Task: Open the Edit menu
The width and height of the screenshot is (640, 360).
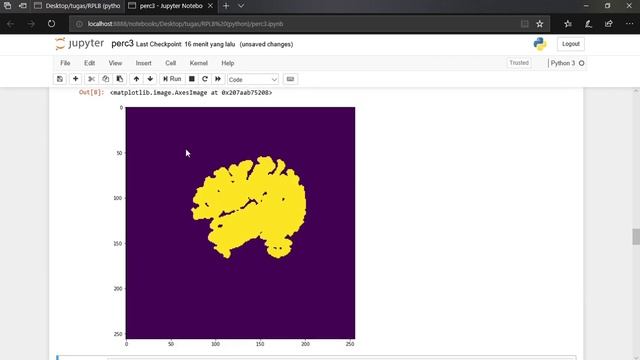Action: pos(89,63)
